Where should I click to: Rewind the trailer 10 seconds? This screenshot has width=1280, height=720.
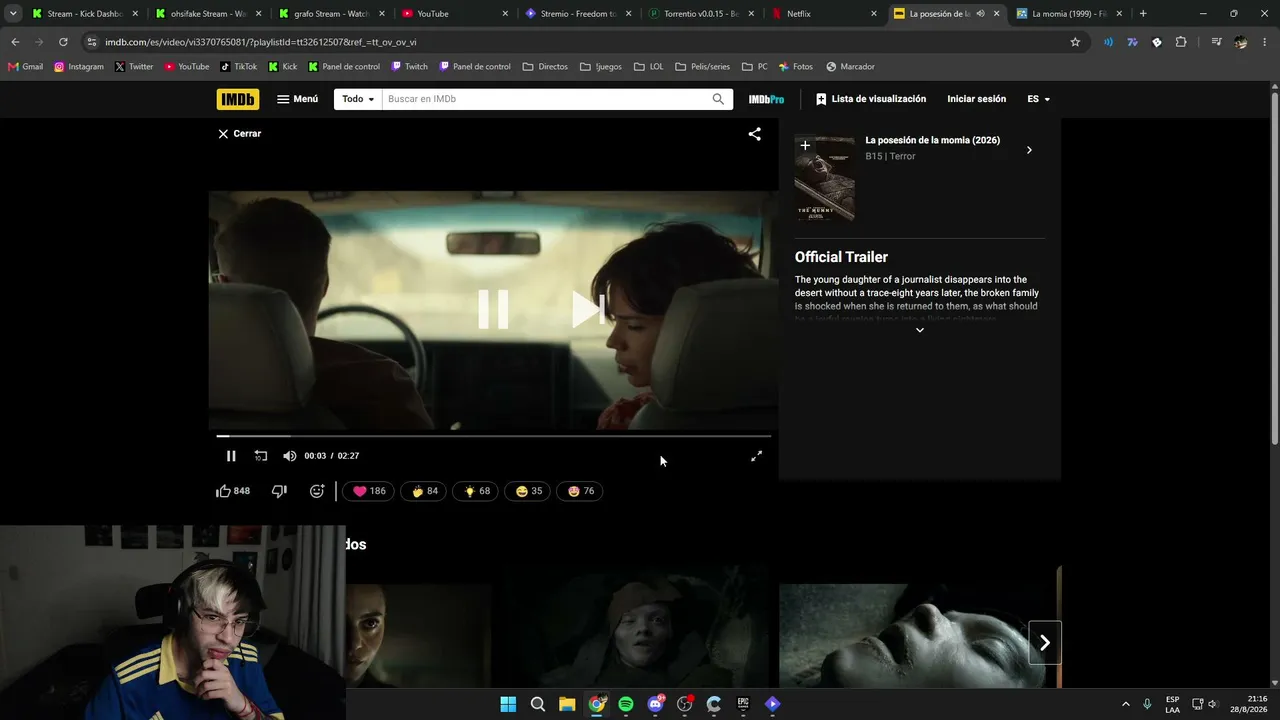[x=261, y=456]
